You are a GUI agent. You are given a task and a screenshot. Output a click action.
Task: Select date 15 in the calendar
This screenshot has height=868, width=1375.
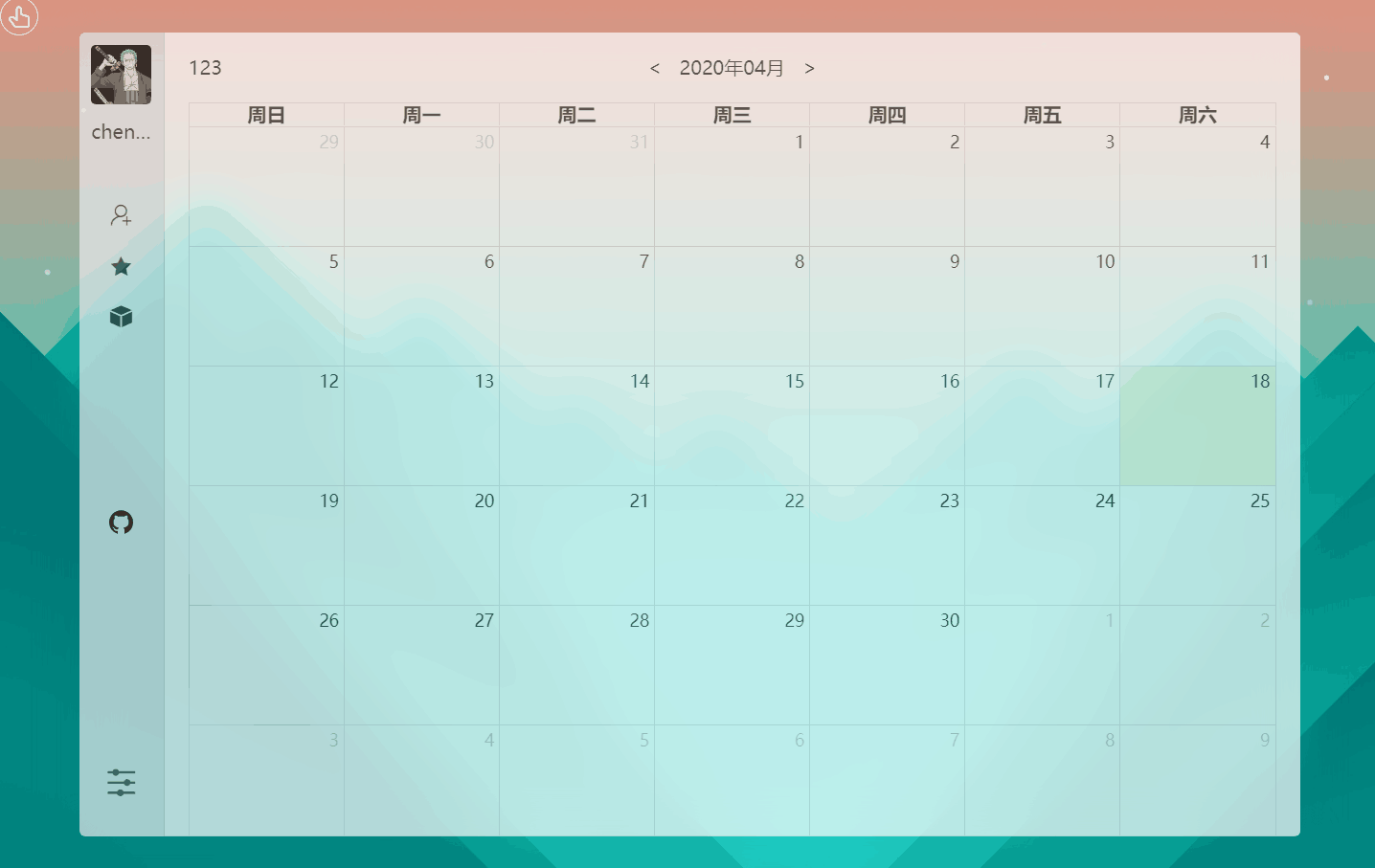732,426
